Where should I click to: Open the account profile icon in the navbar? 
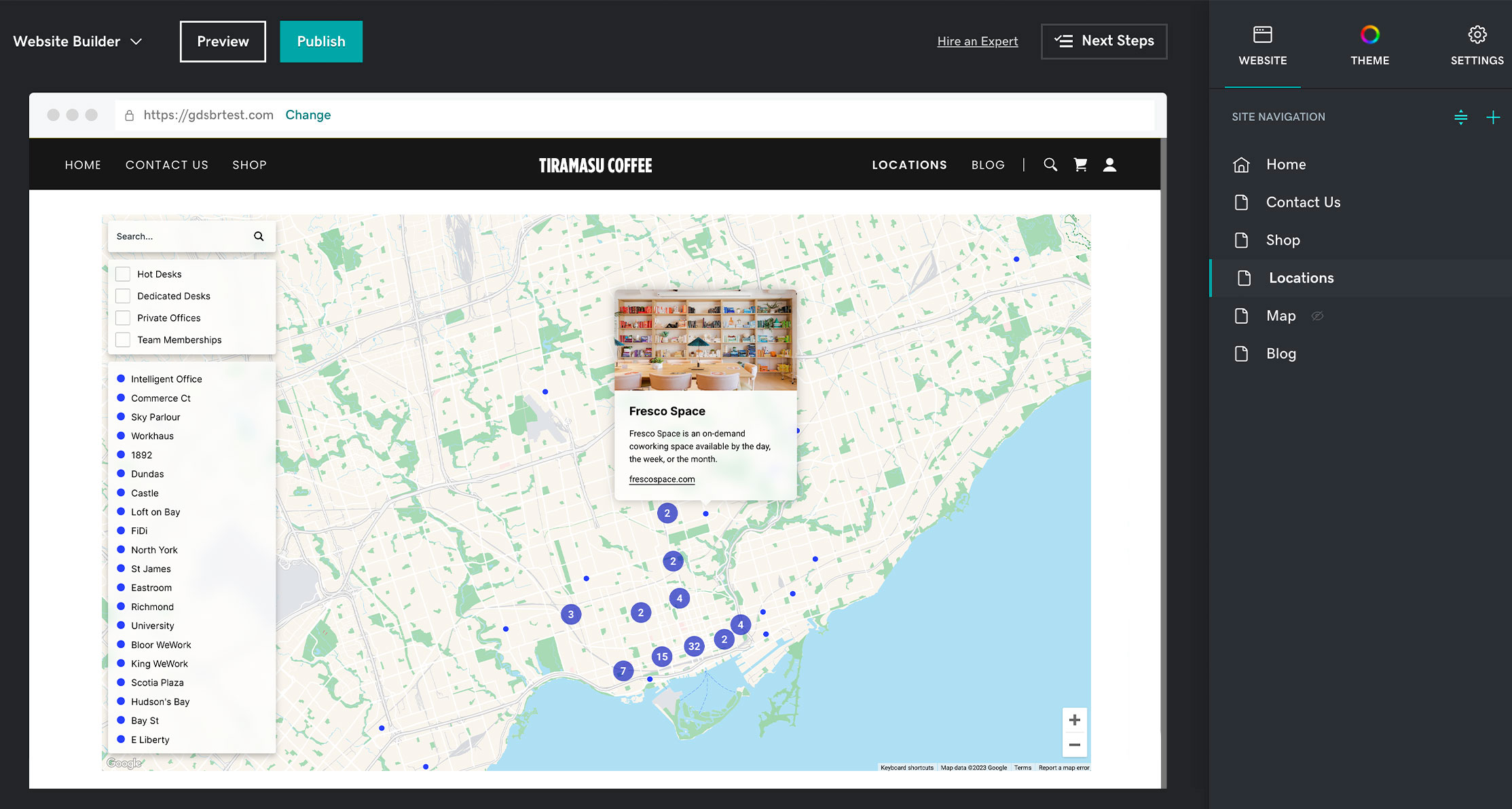tap(1109, 164)
